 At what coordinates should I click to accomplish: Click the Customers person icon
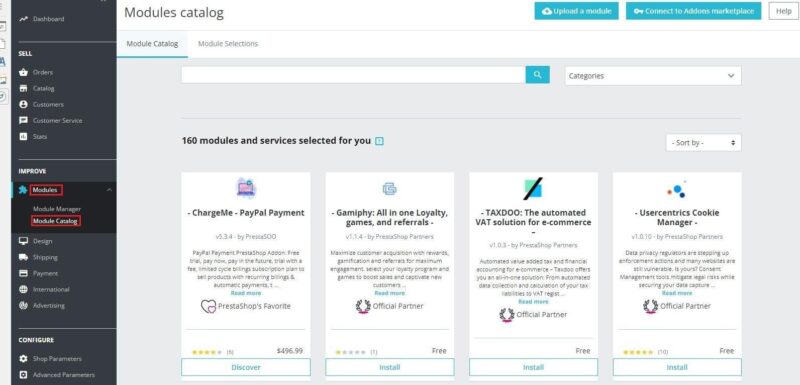click(x=23, y=104)
